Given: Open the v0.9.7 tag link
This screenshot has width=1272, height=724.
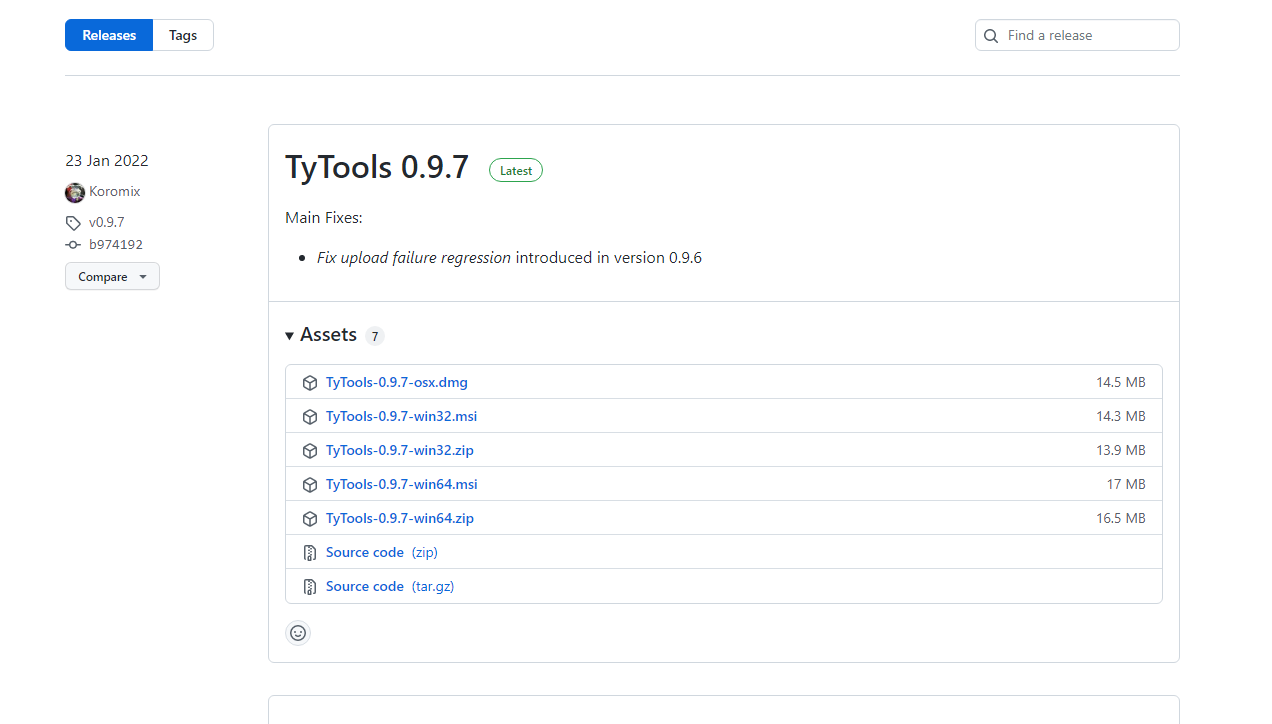Looking at the screenshot, I should tap(107, 222).
